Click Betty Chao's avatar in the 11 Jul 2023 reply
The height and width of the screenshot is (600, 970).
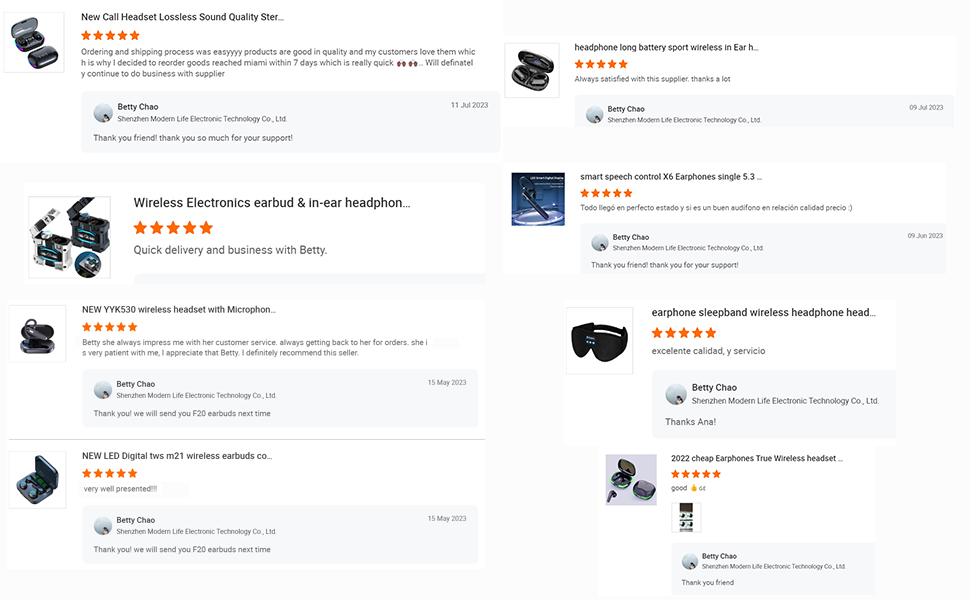102,113
